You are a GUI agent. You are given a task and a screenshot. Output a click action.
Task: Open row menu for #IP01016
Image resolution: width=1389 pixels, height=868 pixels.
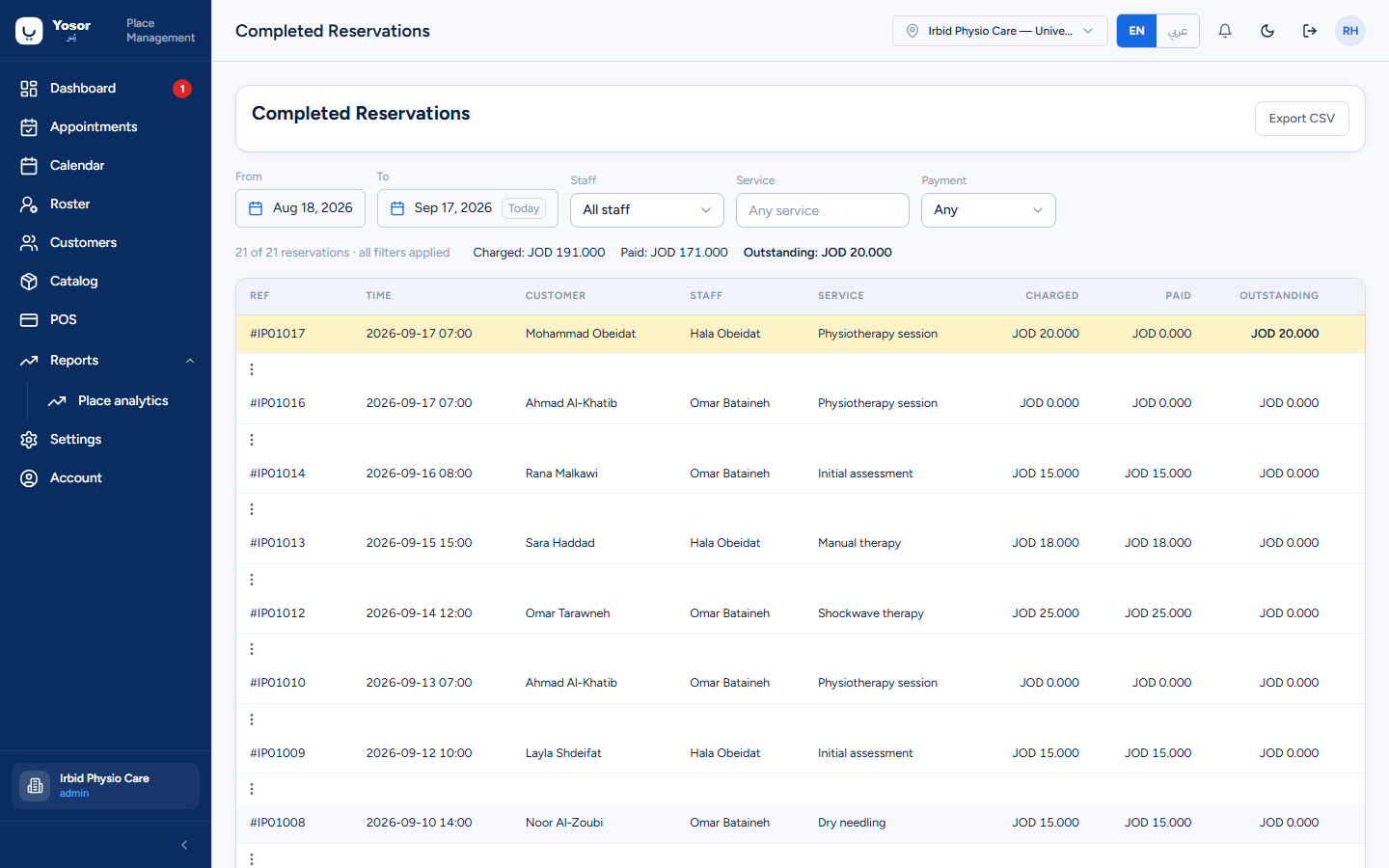pyautogui.click(x=252, y=440)
